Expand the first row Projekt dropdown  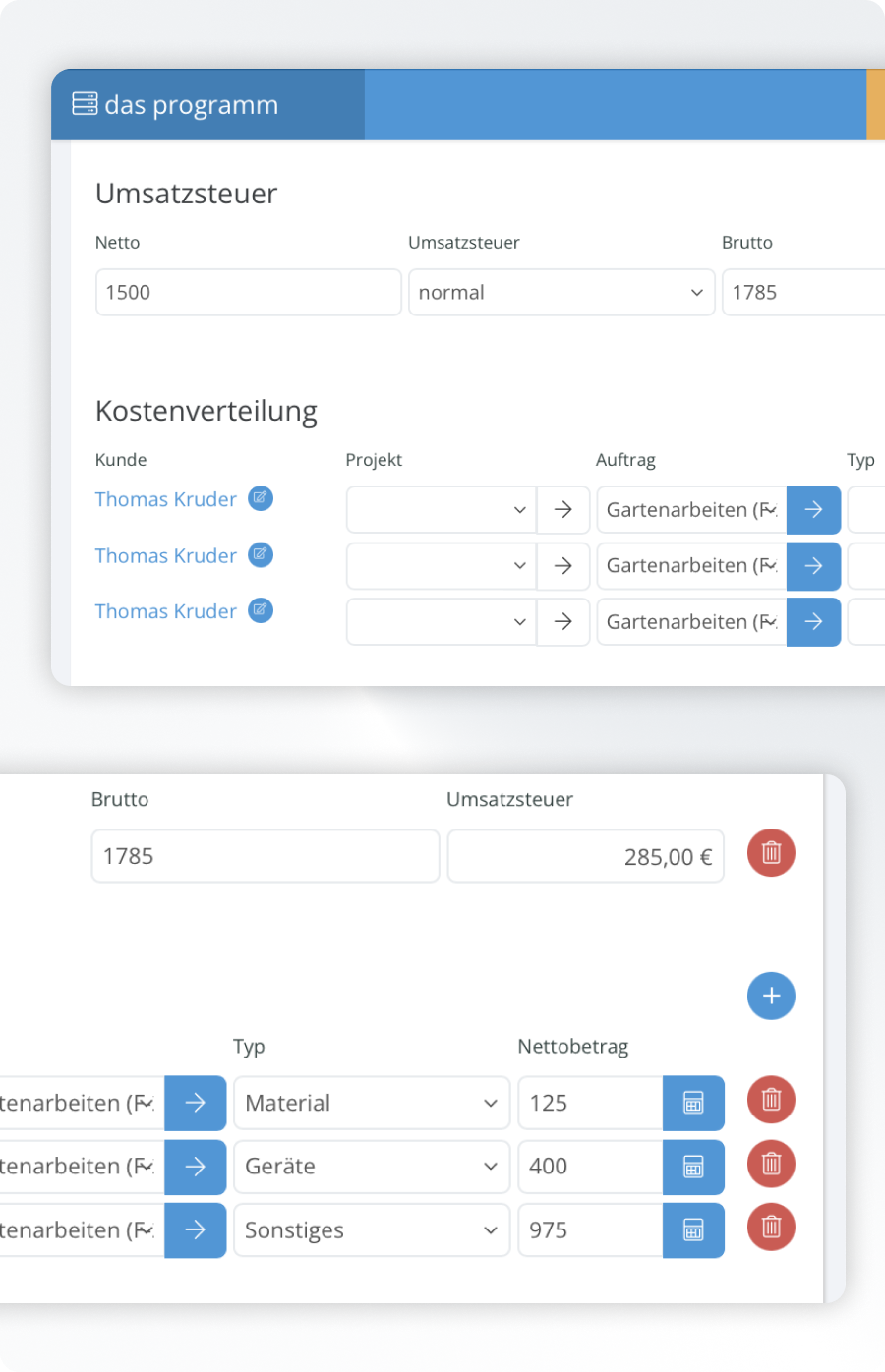[x=442, y=510]
